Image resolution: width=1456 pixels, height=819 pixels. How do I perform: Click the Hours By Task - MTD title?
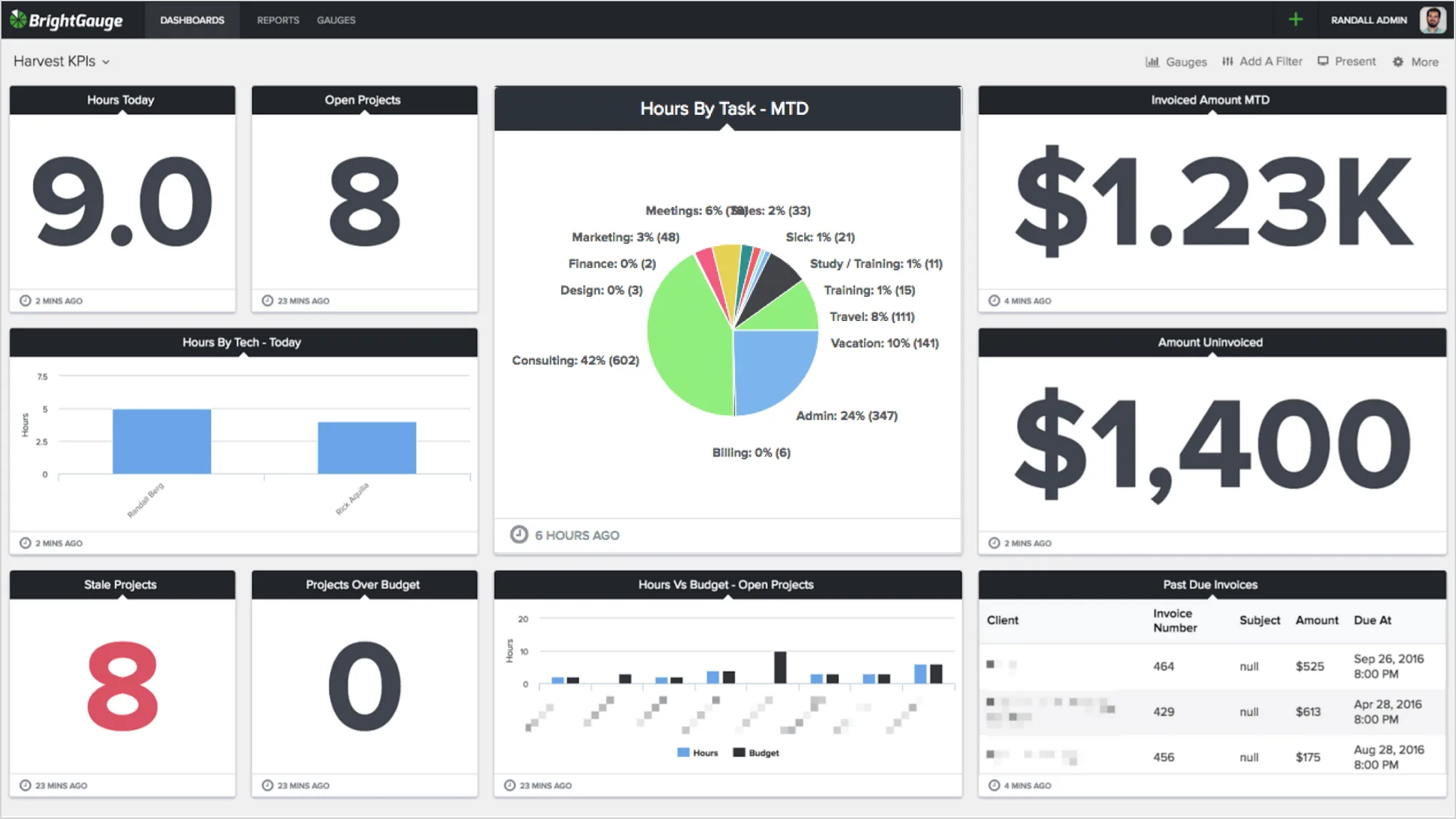(x=724, y=108)
